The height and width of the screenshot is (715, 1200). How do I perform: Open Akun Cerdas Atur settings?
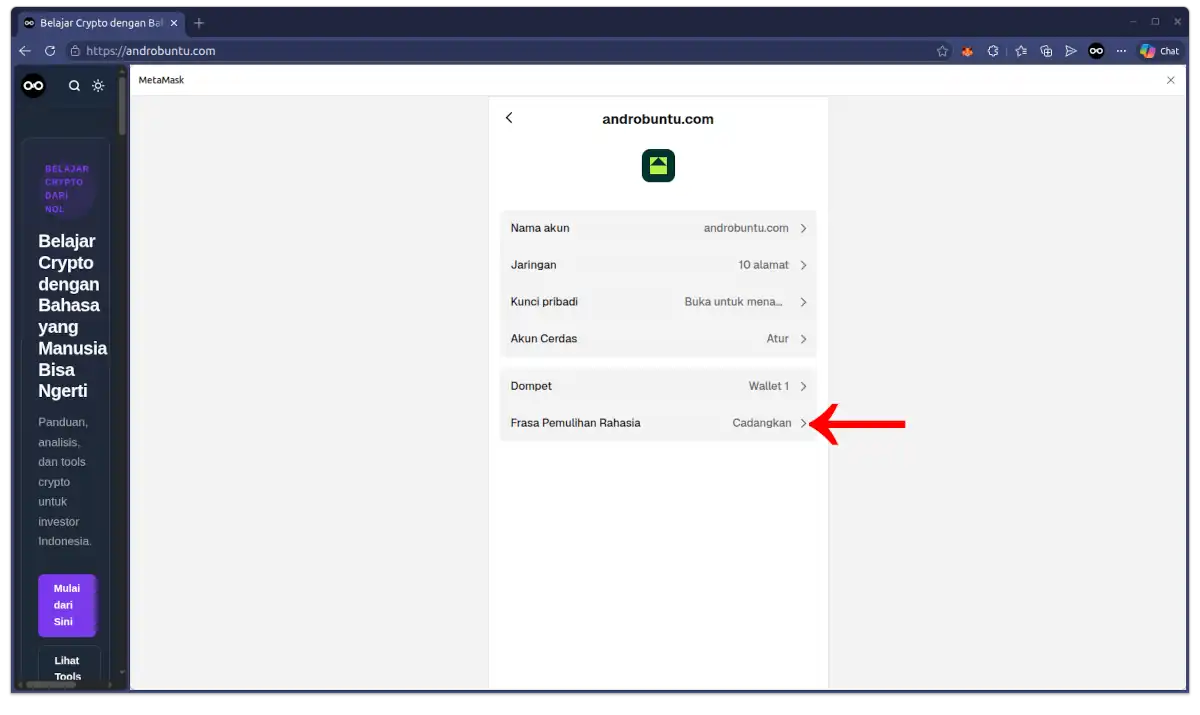coord(658,338)
